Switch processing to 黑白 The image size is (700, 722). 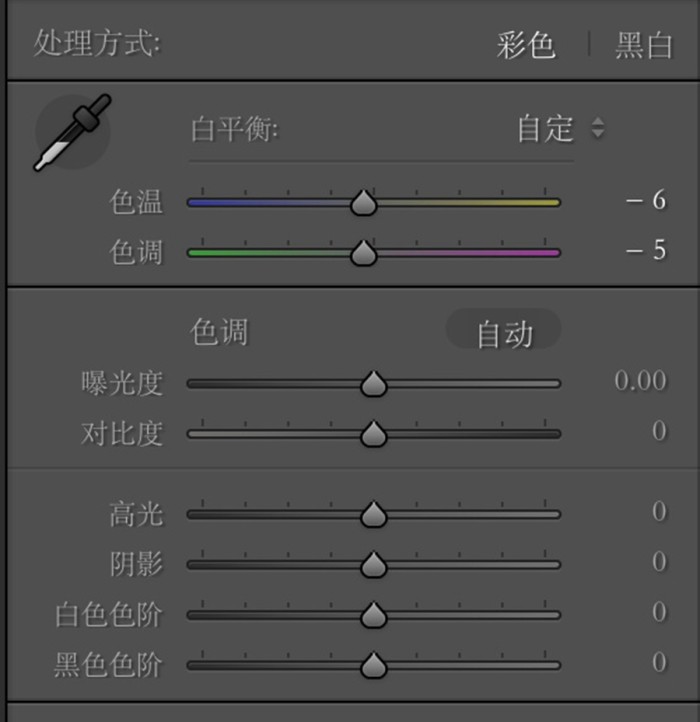[644, 45]
